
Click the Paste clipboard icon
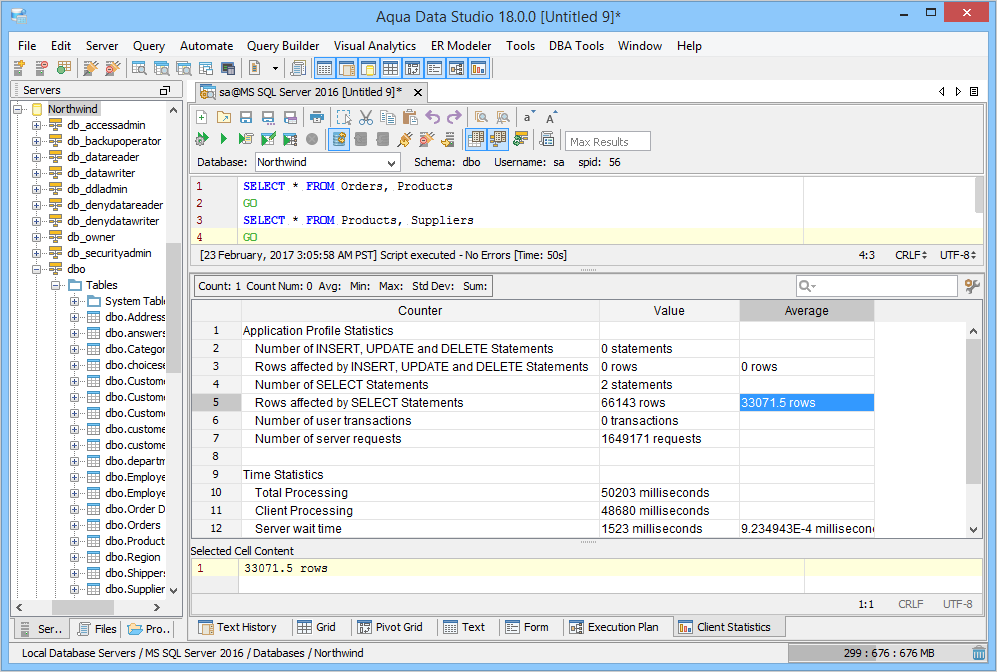pos(410,117)
